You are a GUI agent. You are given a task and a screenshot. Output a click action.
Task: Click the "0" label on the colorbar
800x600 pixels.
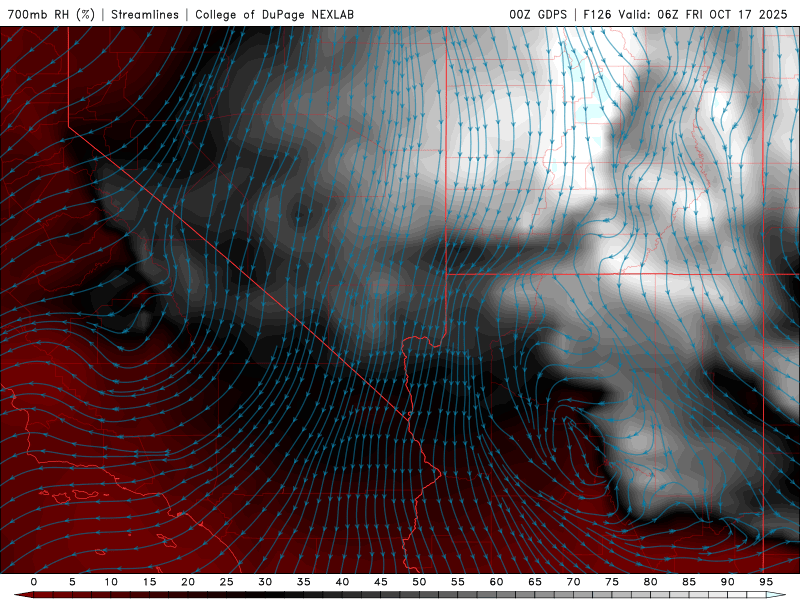point(34,582)
